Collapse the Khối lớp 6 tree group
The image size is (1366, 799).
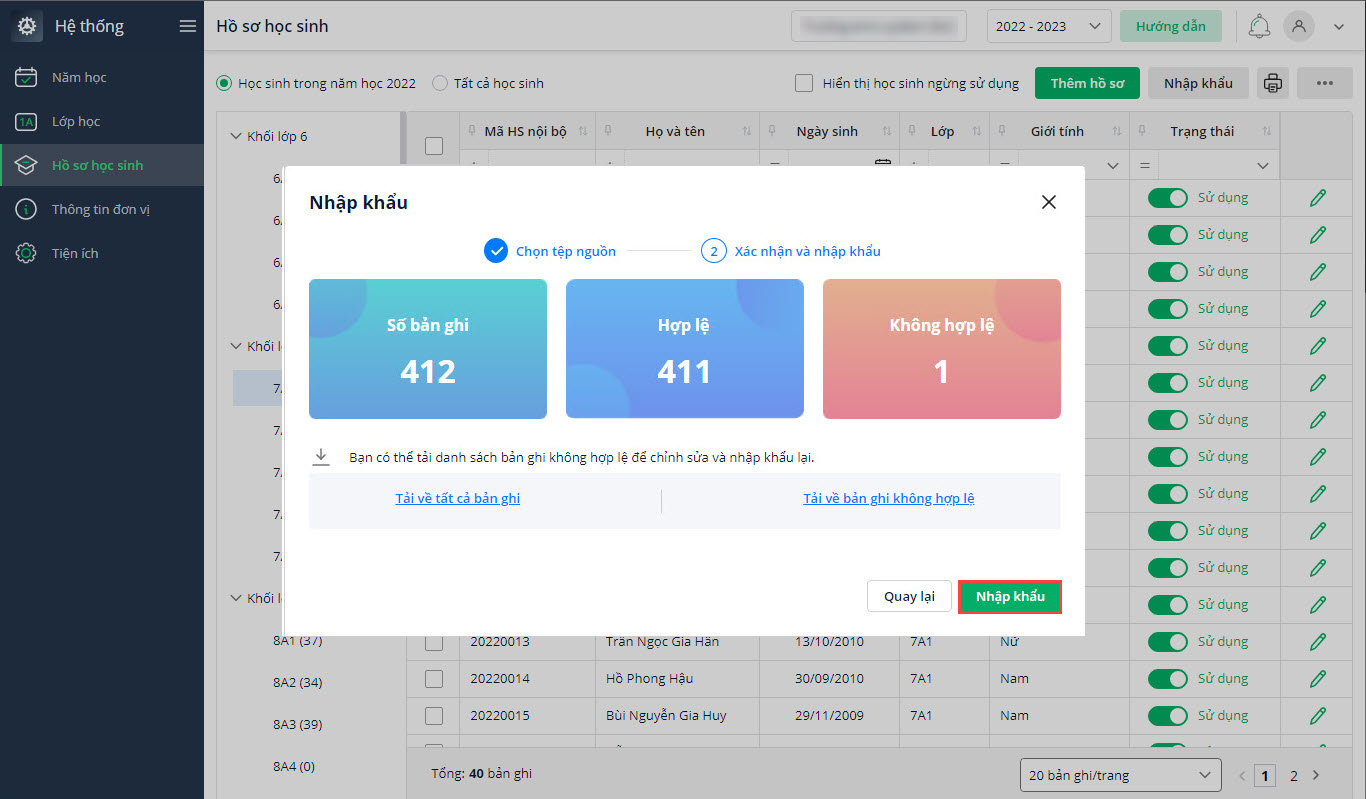click(236, 136)
